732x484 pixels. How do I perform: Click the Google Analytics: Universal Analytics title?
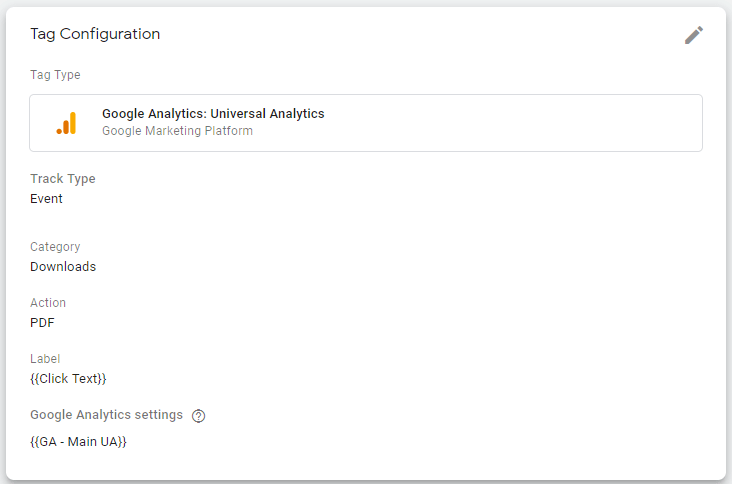pos(213,113)
